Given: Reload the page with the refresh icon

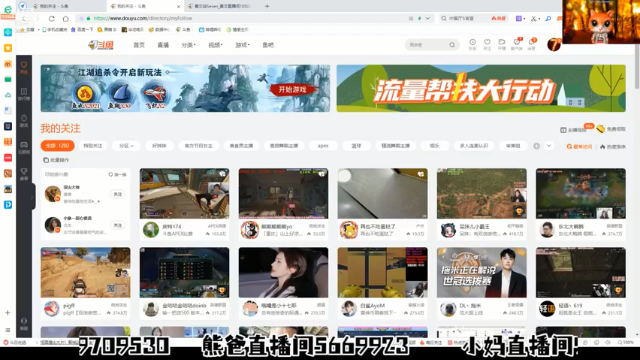Looking at the screenshot, I should pyautogui.click(x=51, y=18).
